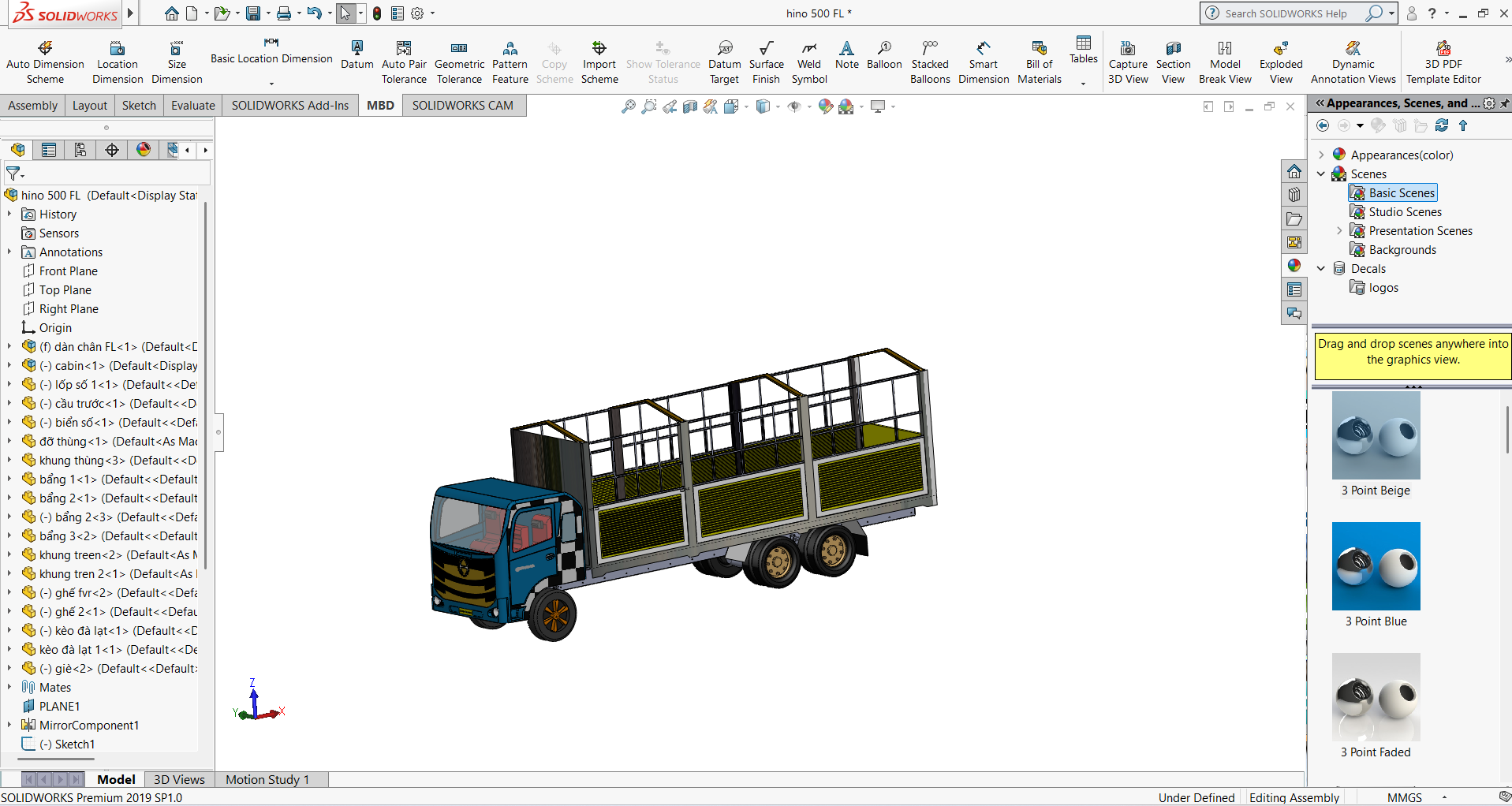Open Auto Pair Tolerance

404,62
